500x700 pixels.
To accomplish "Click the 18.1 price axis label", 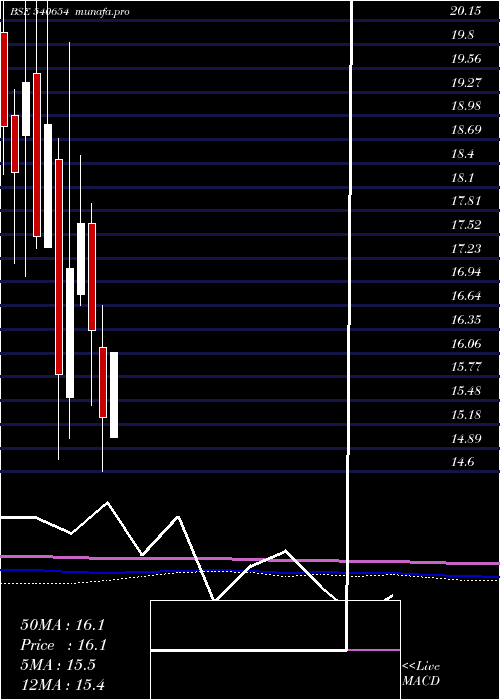I will pos(462,178).
